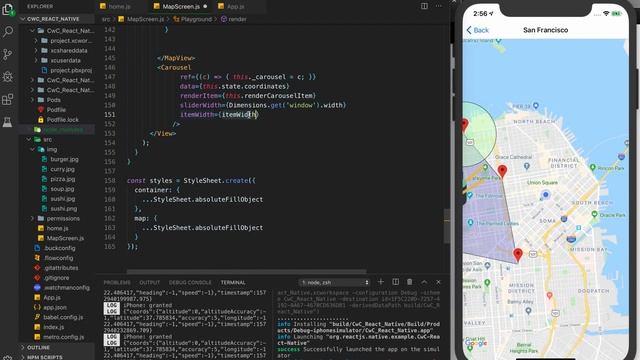Collapse the img folder
Screen dimensions: 640x360
click(52, 149)
